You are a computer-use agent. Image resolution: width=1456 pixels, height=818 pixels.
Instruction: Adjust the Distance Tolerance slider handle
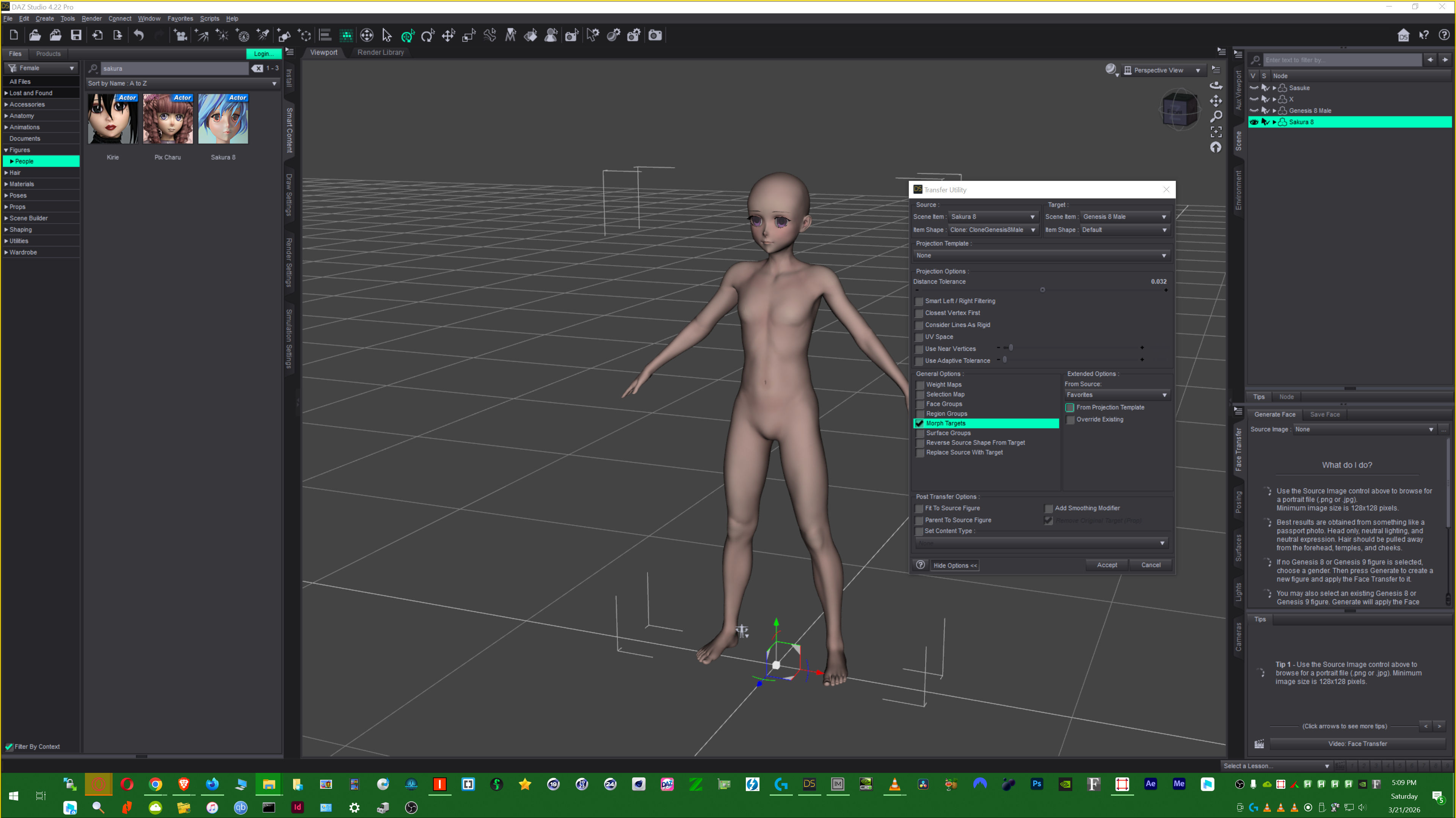(x=1042, y=290)
